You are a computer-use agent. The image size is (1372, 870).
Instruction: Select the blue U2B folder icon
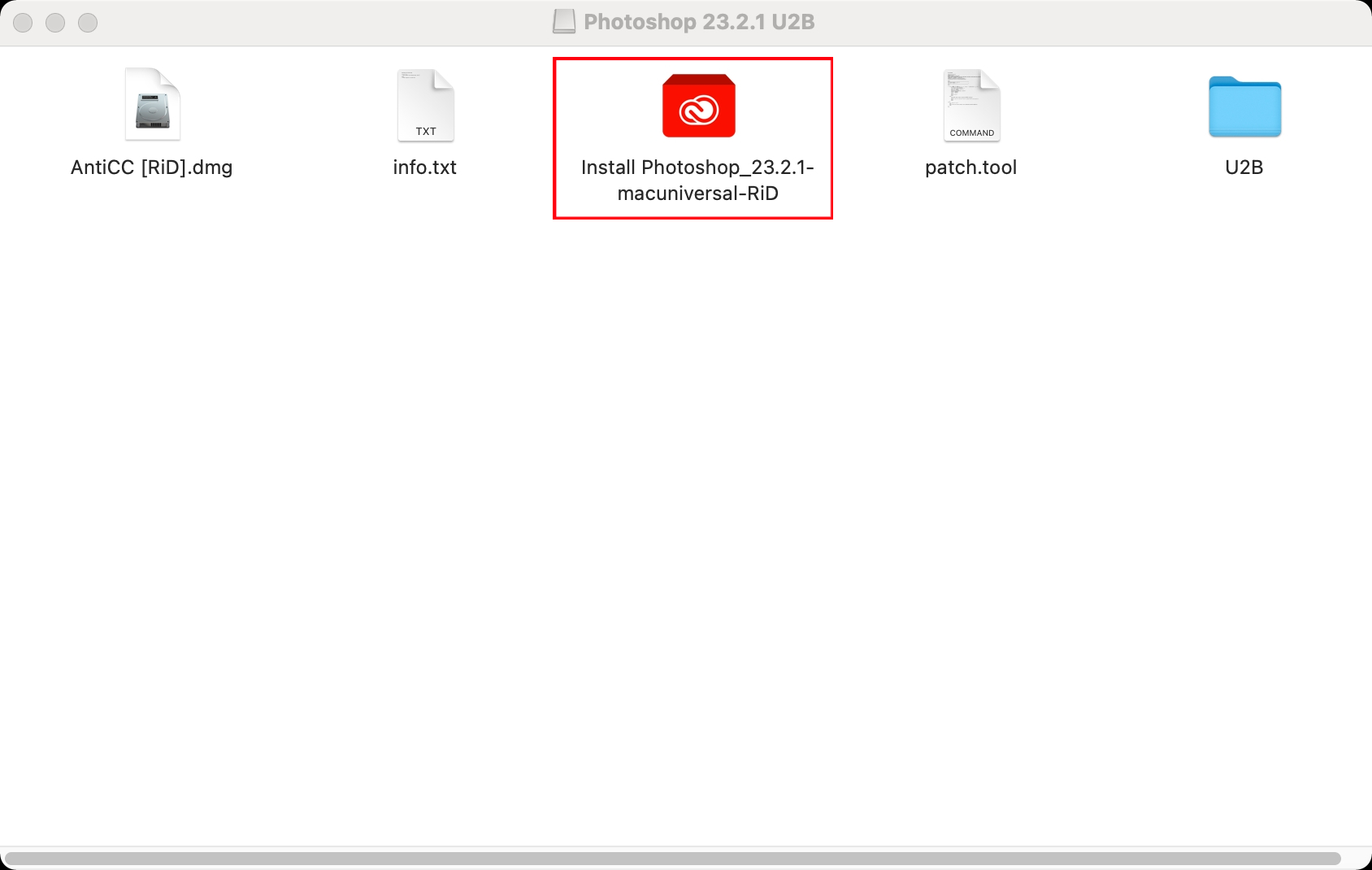pos(1244,107)
